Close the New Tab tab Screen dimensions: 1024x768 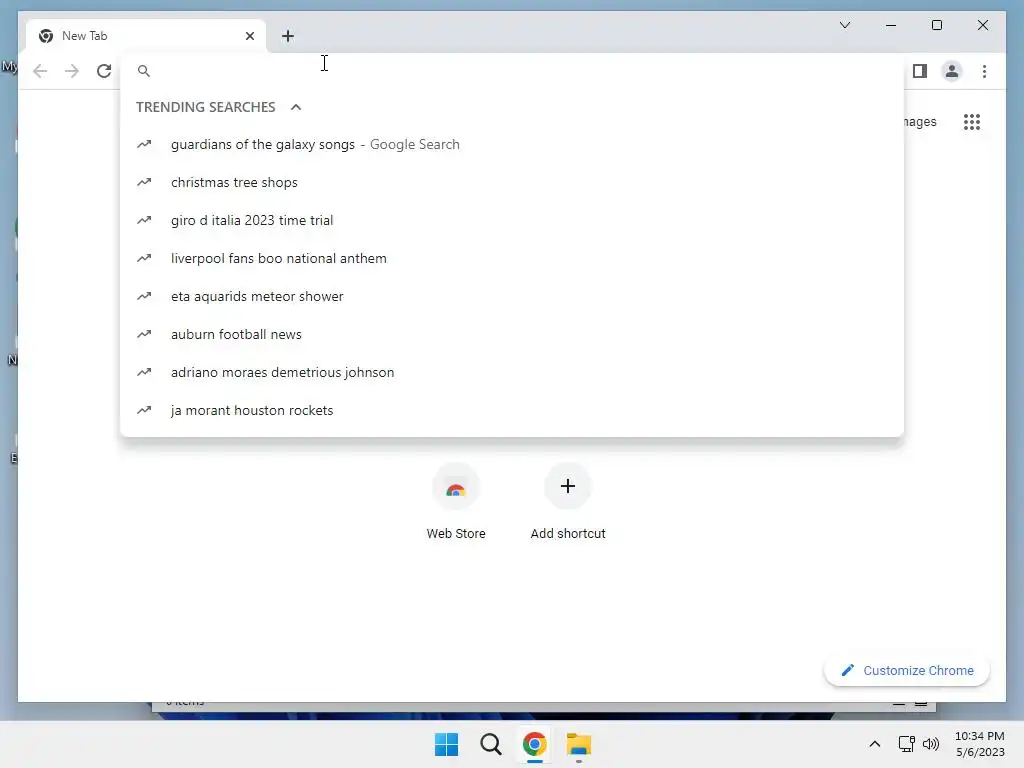249,36
